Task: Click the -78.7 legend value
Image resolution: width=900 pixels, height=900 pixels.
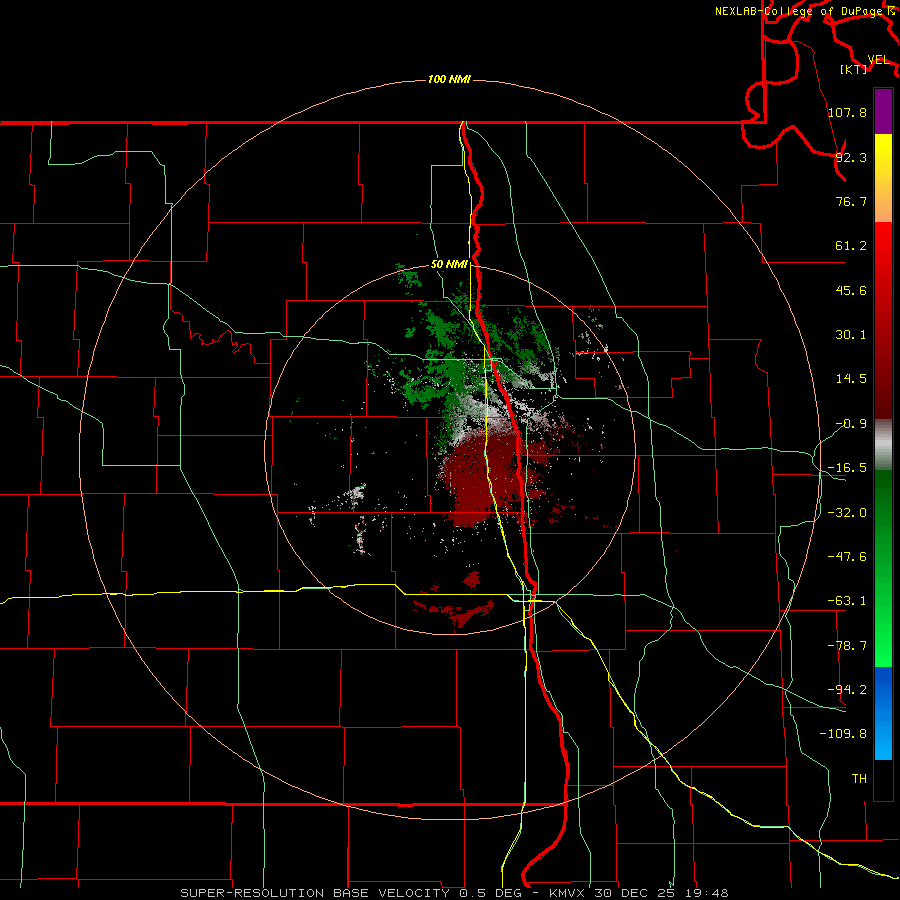Action: click(847, 646)
